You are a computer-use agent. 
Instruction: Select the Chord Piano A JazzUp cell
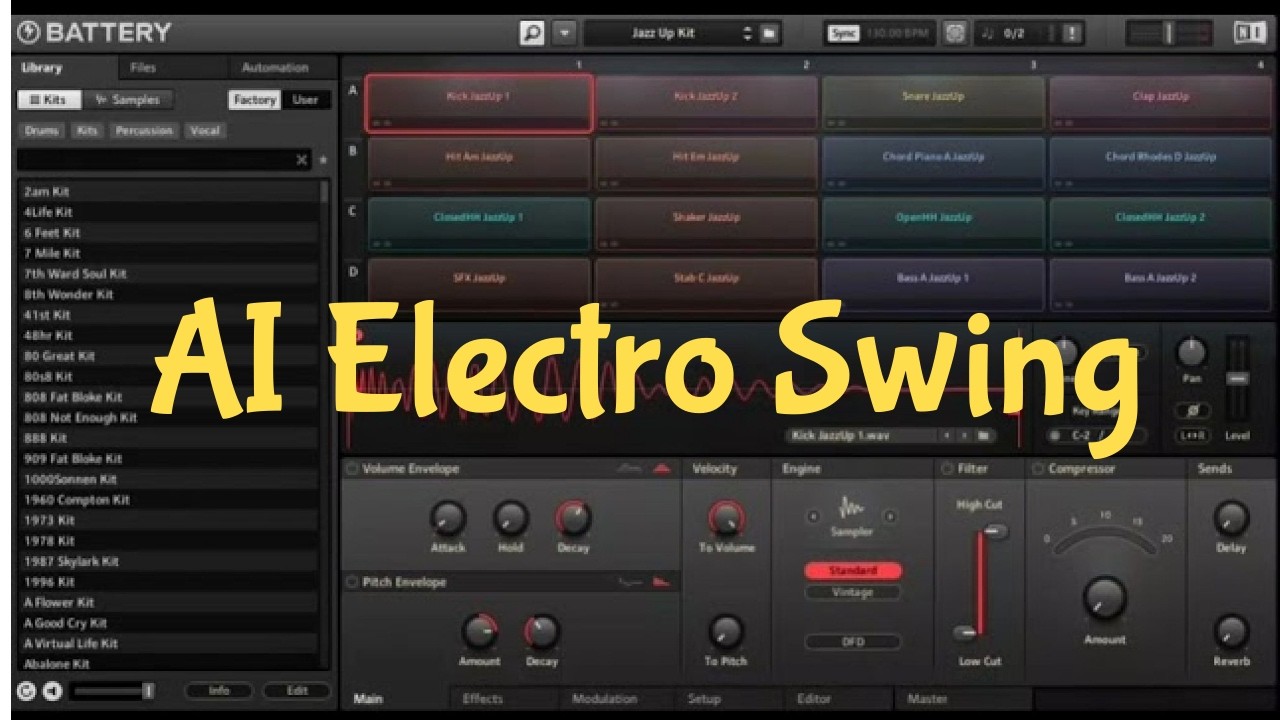pos(932,164)
